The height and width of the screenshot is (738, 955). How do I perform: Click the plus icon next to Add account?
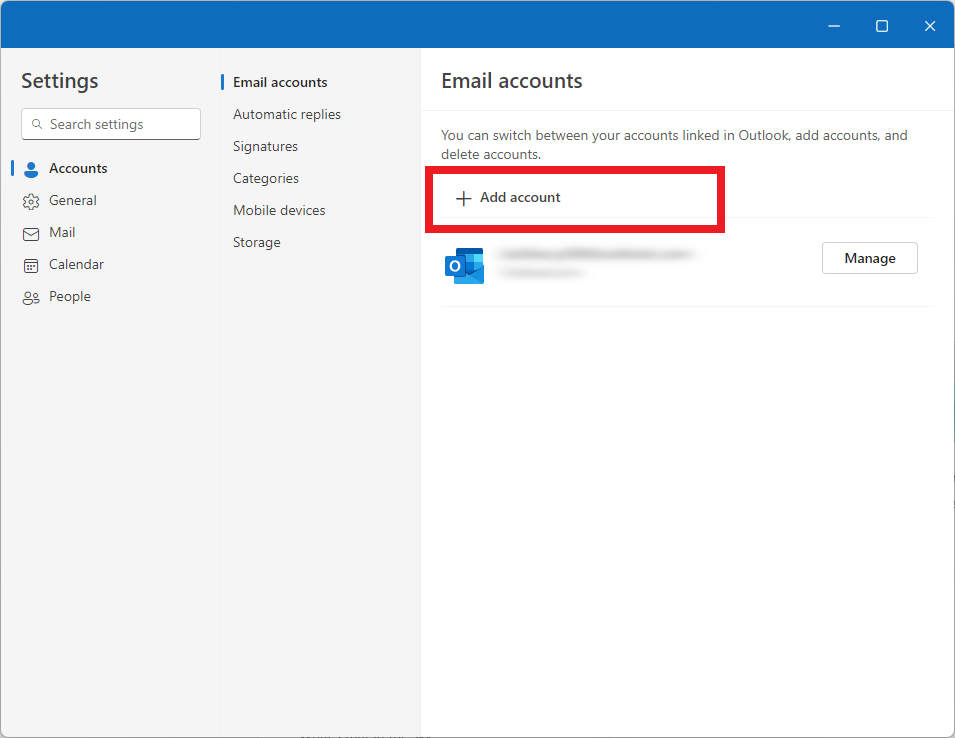(463, 198)
